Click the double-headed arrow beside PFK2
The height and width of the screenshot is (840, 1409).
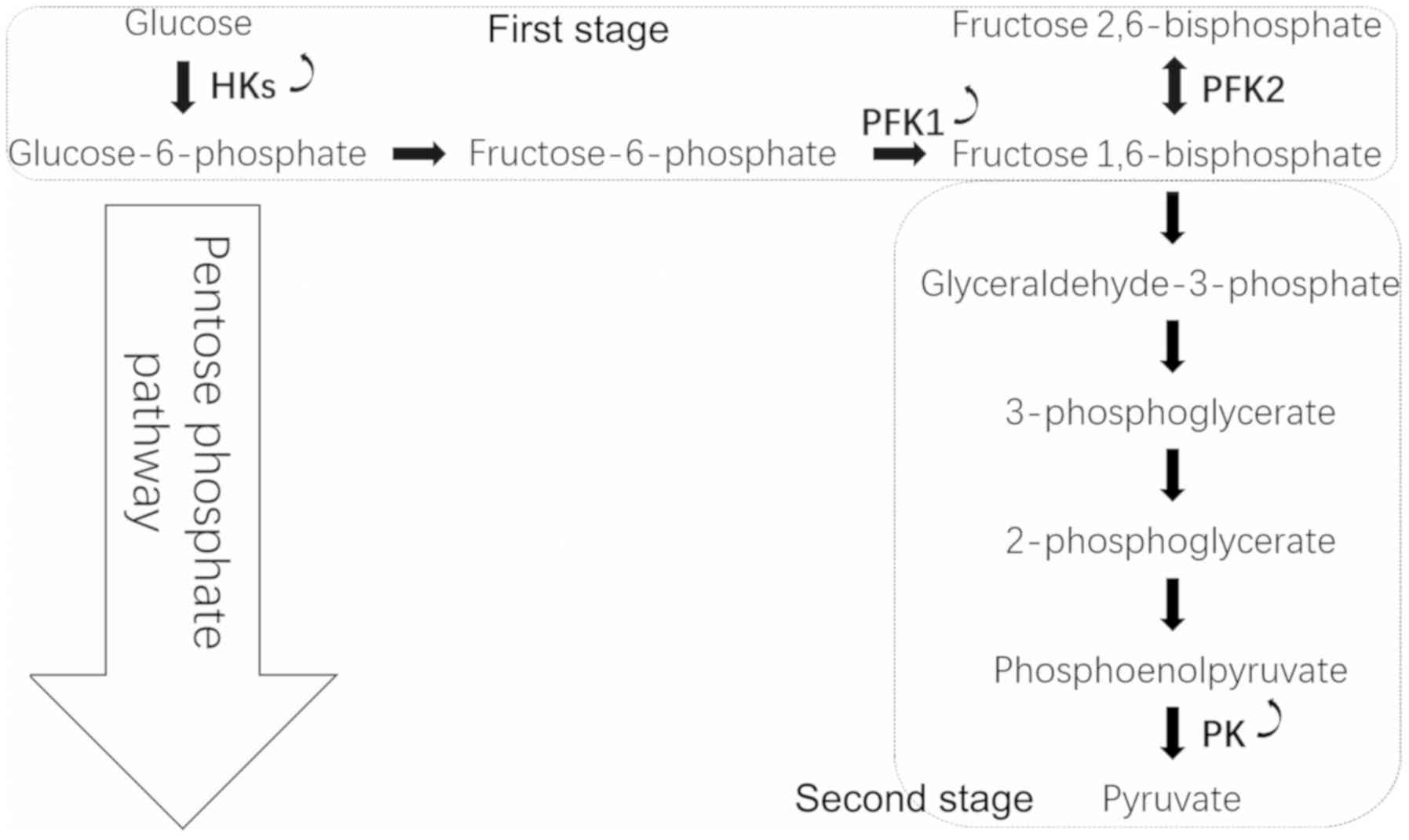click(1174, 86)
